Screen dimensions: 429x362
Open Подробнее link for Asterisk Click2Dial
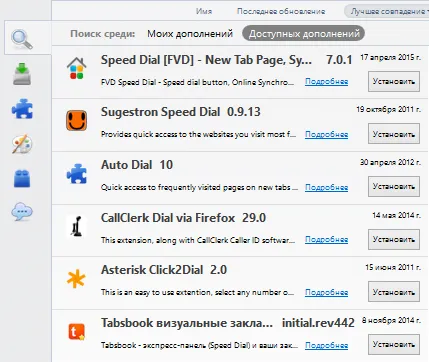tap(326, 292)
